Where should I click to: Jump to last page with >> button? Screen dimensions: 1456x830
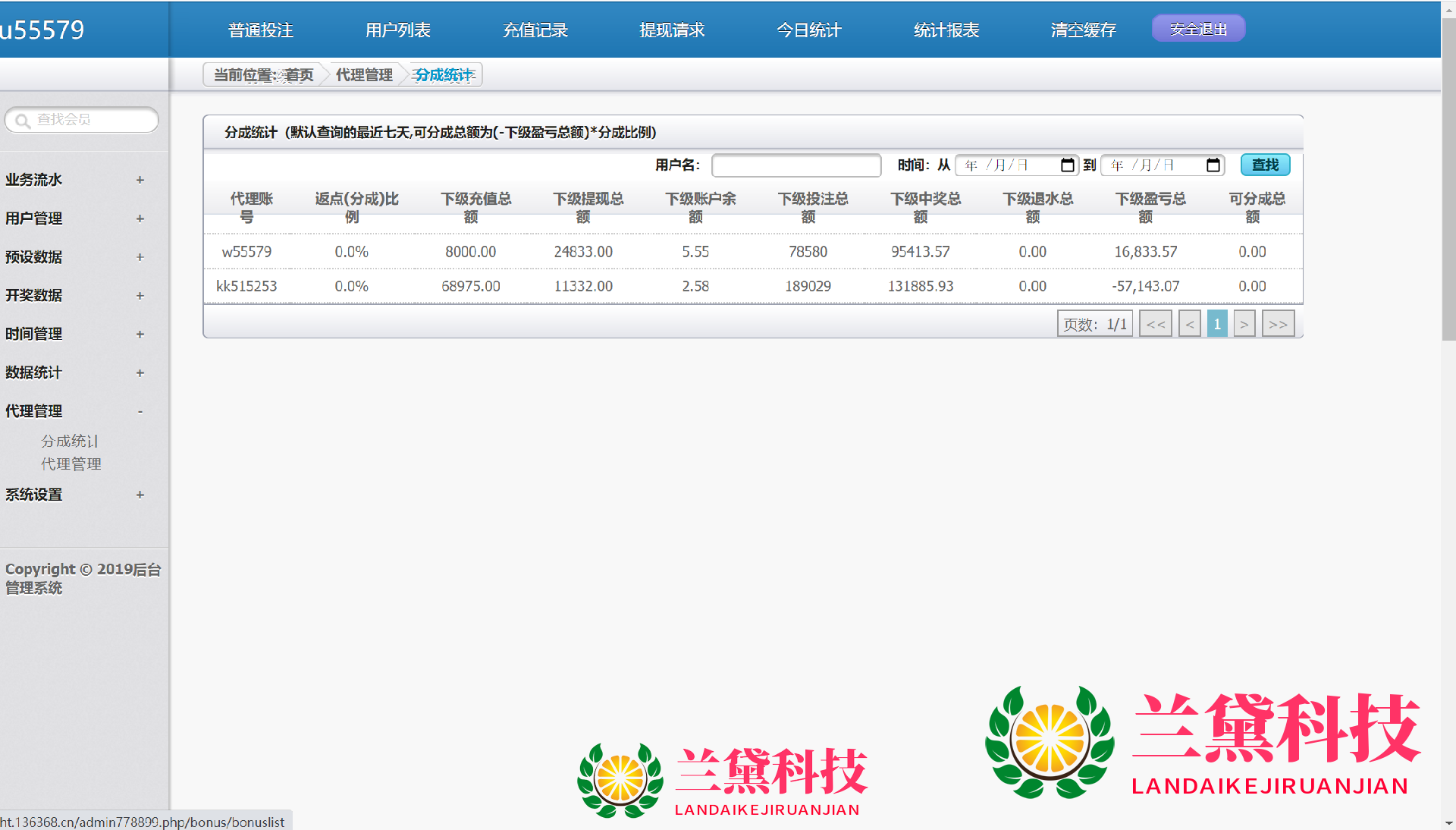[x=1278, y=324]
